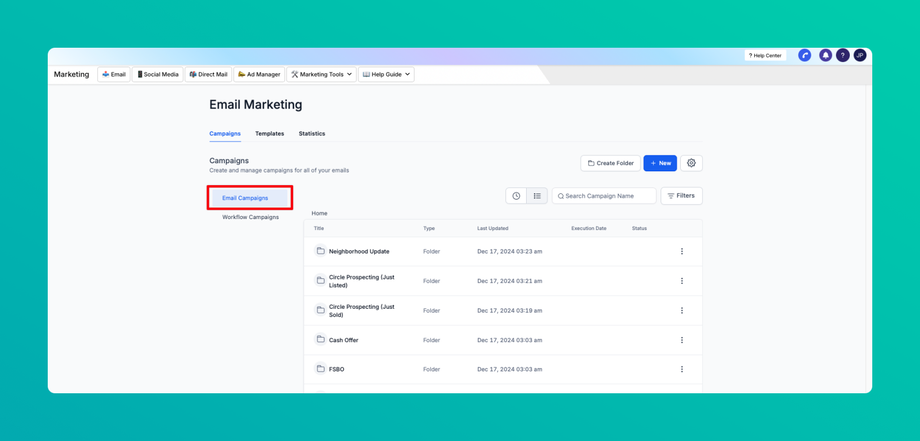Click the notifications bell icon
Viewport: 920px width, 441px height.
click(825, 56)
